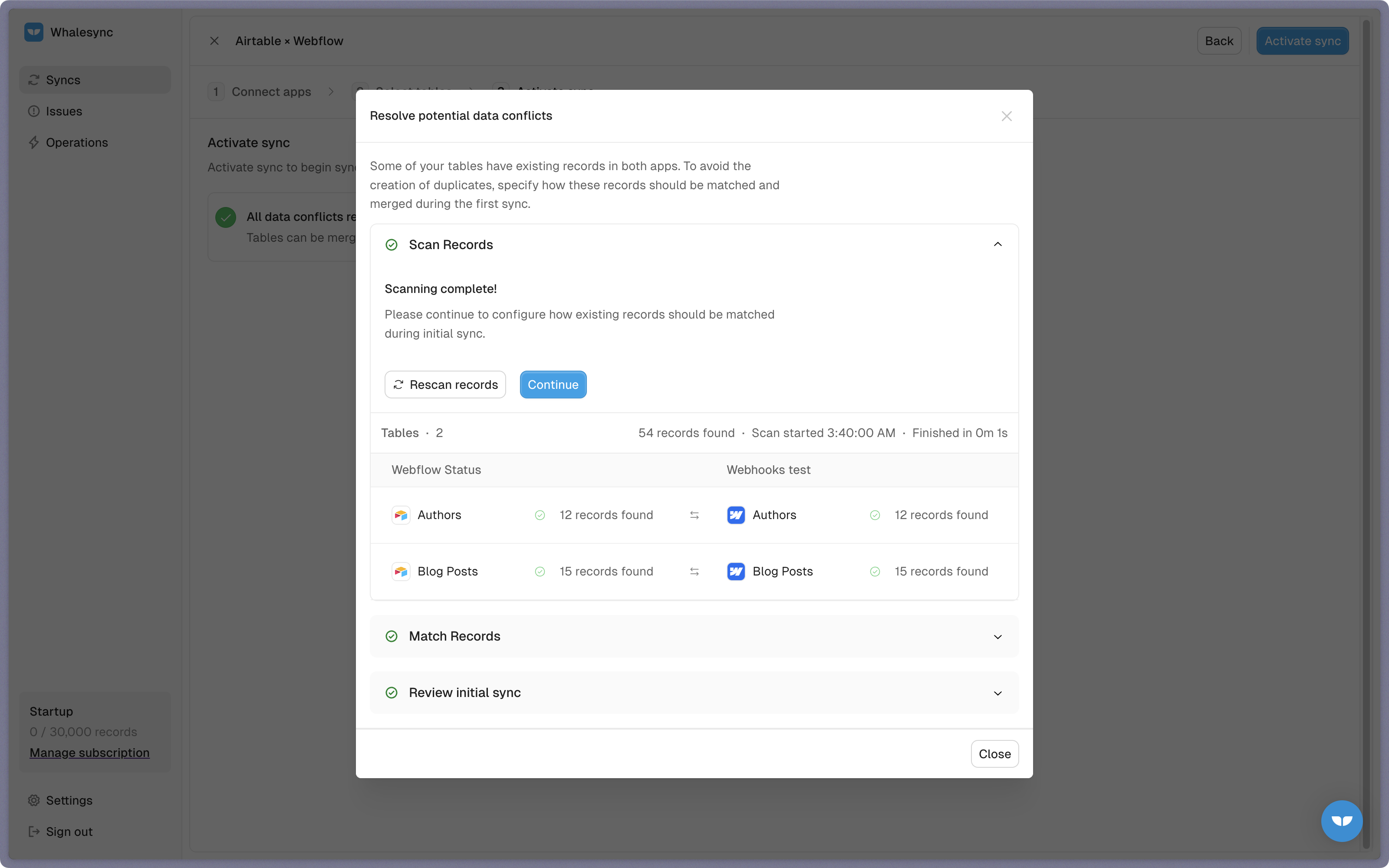The width and height of the screenshot is (1389, 868).
Task: Click the Airtable icon next to Authors
Action: coord(401,515)
